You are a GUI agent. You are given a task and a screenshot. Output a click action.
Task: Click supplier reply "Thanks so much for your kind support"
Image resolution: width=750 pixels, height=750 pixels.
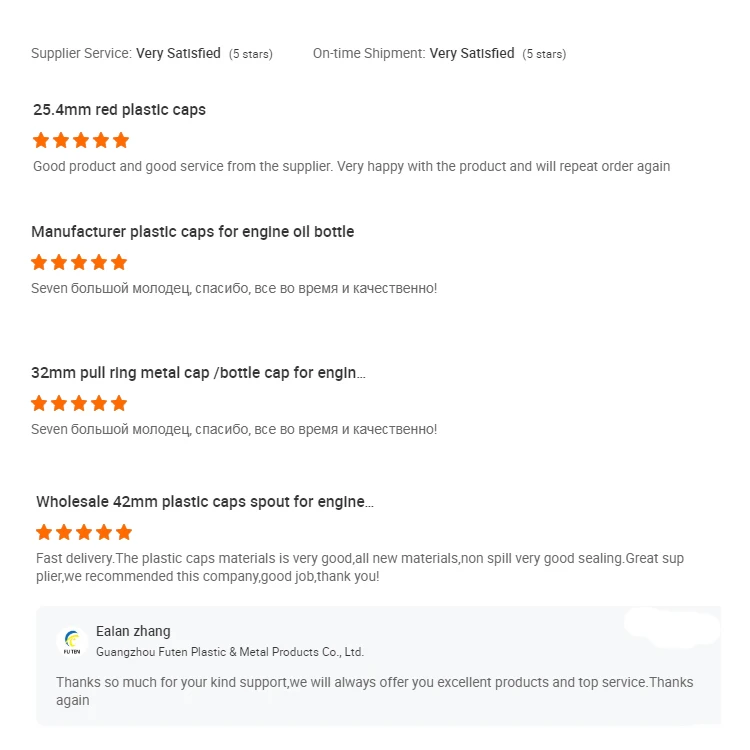tap(374, 691)
